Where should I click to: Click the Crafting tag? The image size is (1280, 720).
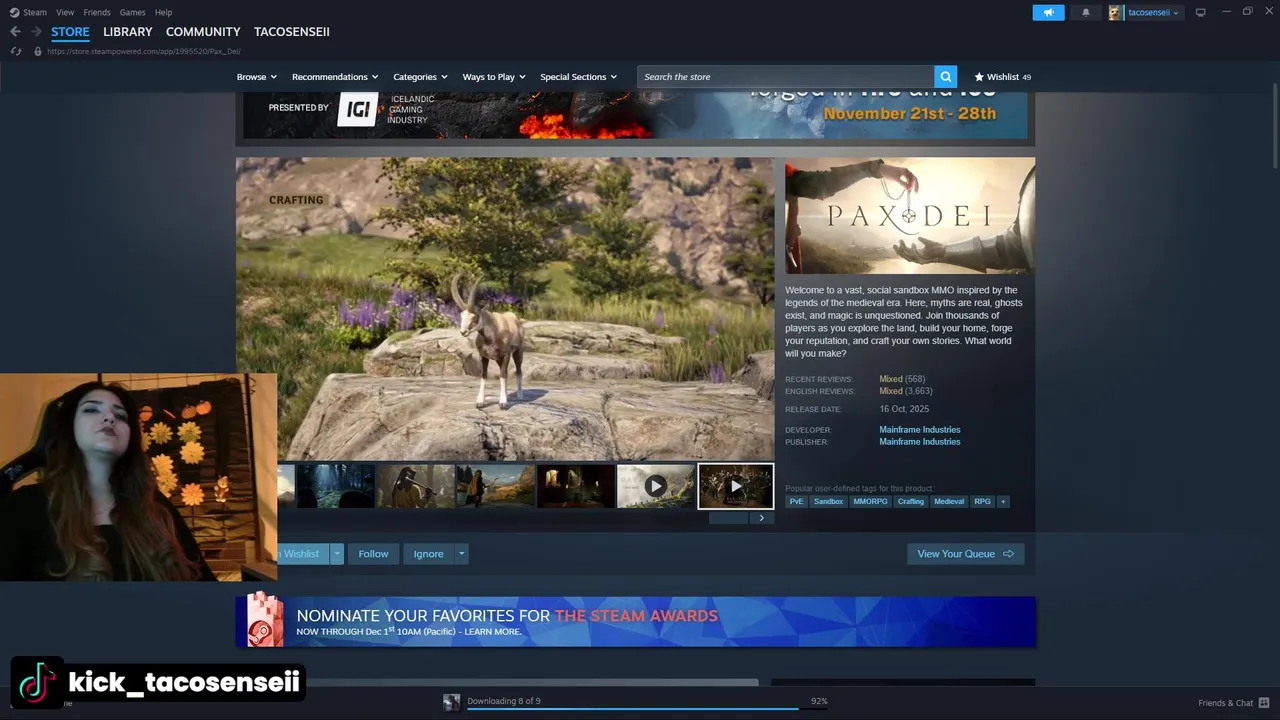(911, 501)
